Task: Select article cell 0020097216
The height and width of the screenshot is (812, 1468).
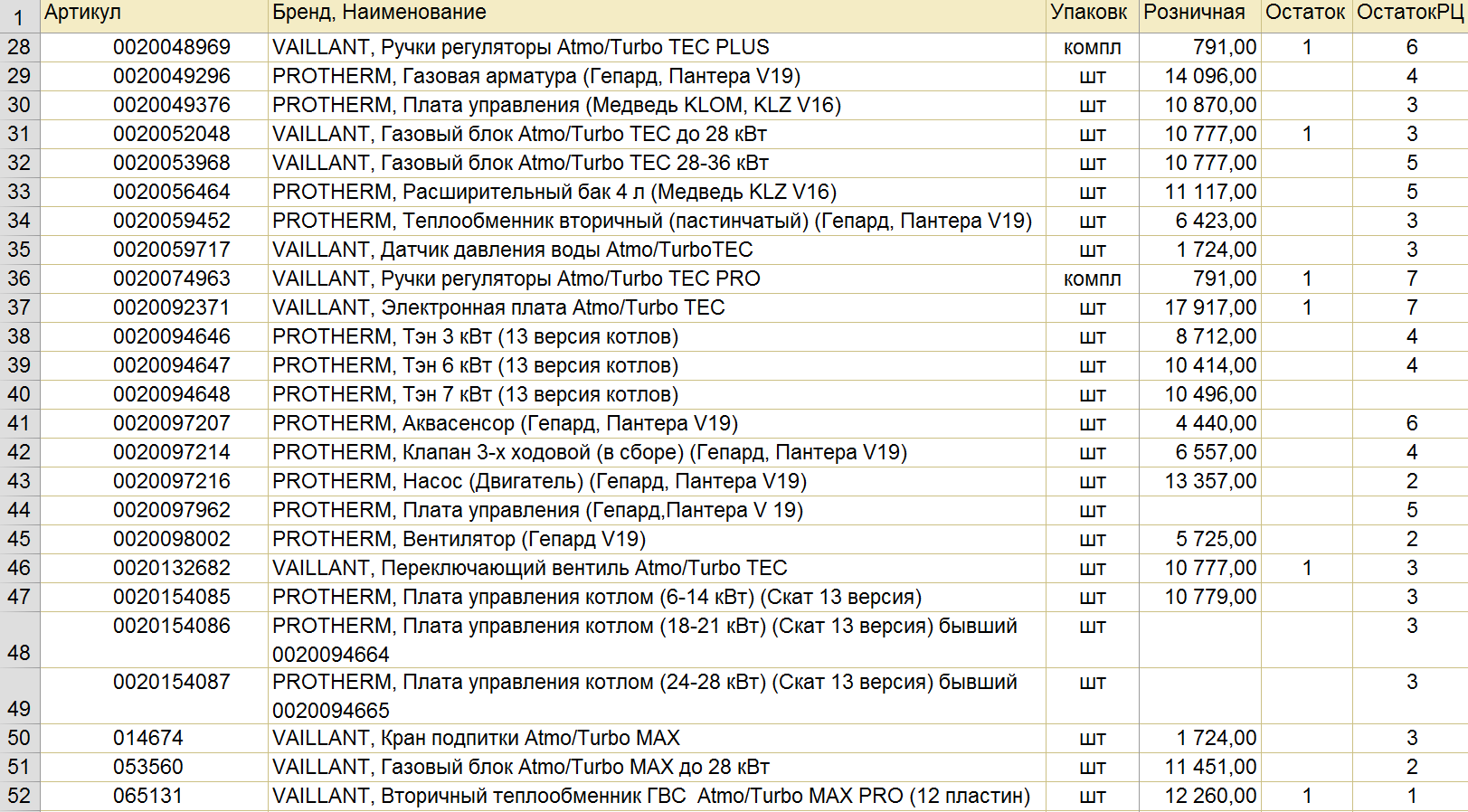Action: click(154, 481)
